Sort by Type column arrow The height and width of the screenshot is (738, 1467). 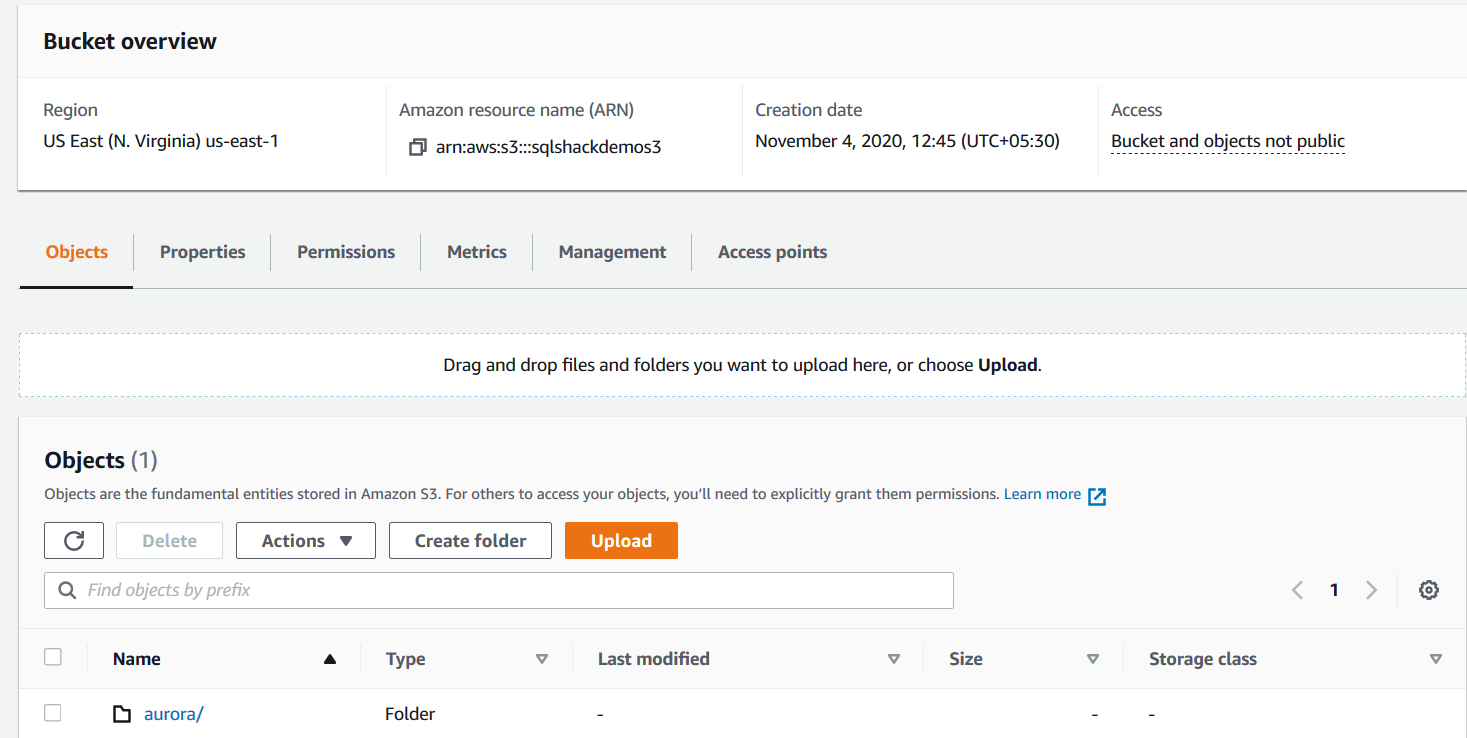click(542, 659)
